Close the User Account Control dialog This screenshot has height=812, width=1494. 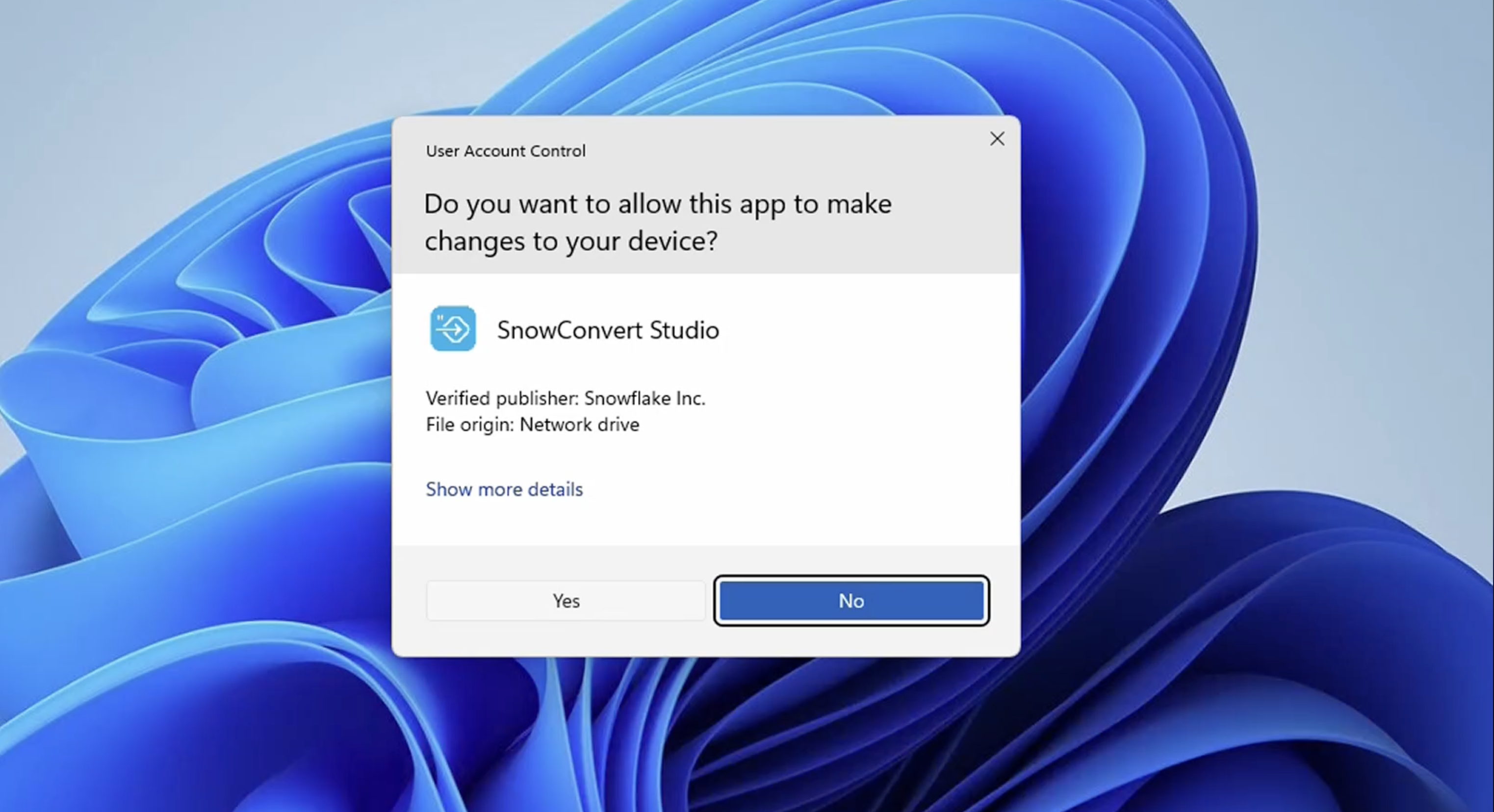[x=997, y=139]
